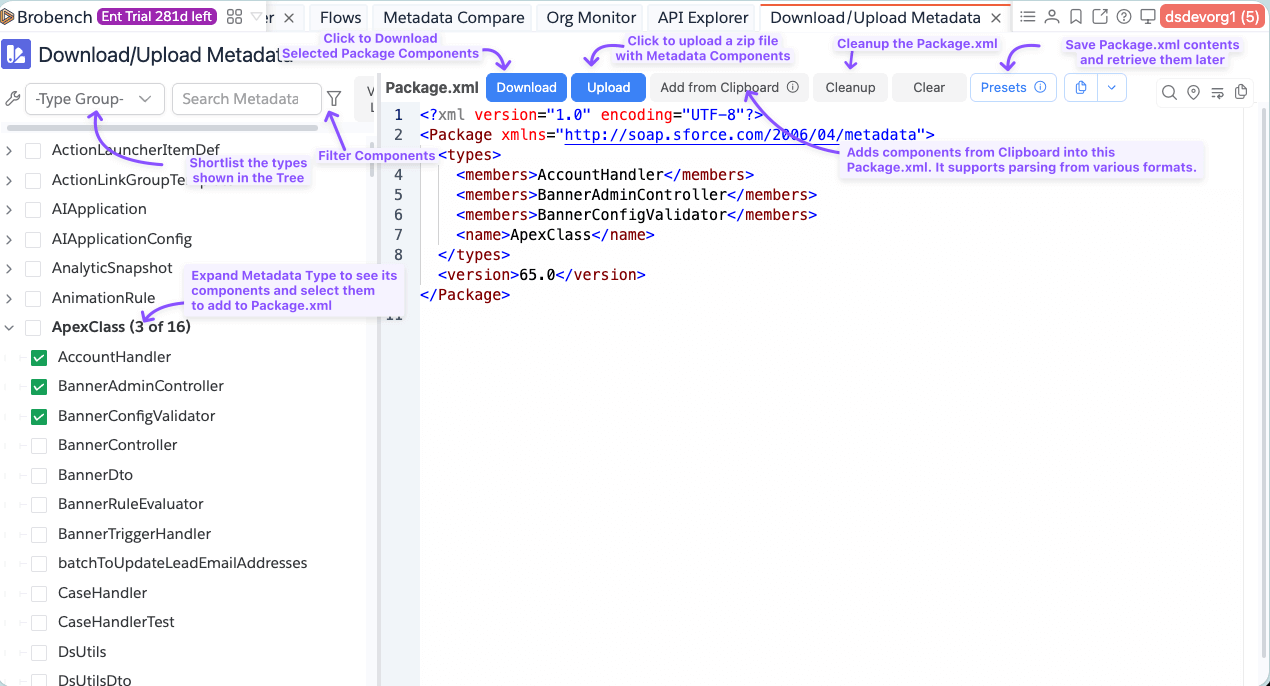Click the bookmark icon in top bar
Screen dimensions: 1270x686
tap(1076, 17)
